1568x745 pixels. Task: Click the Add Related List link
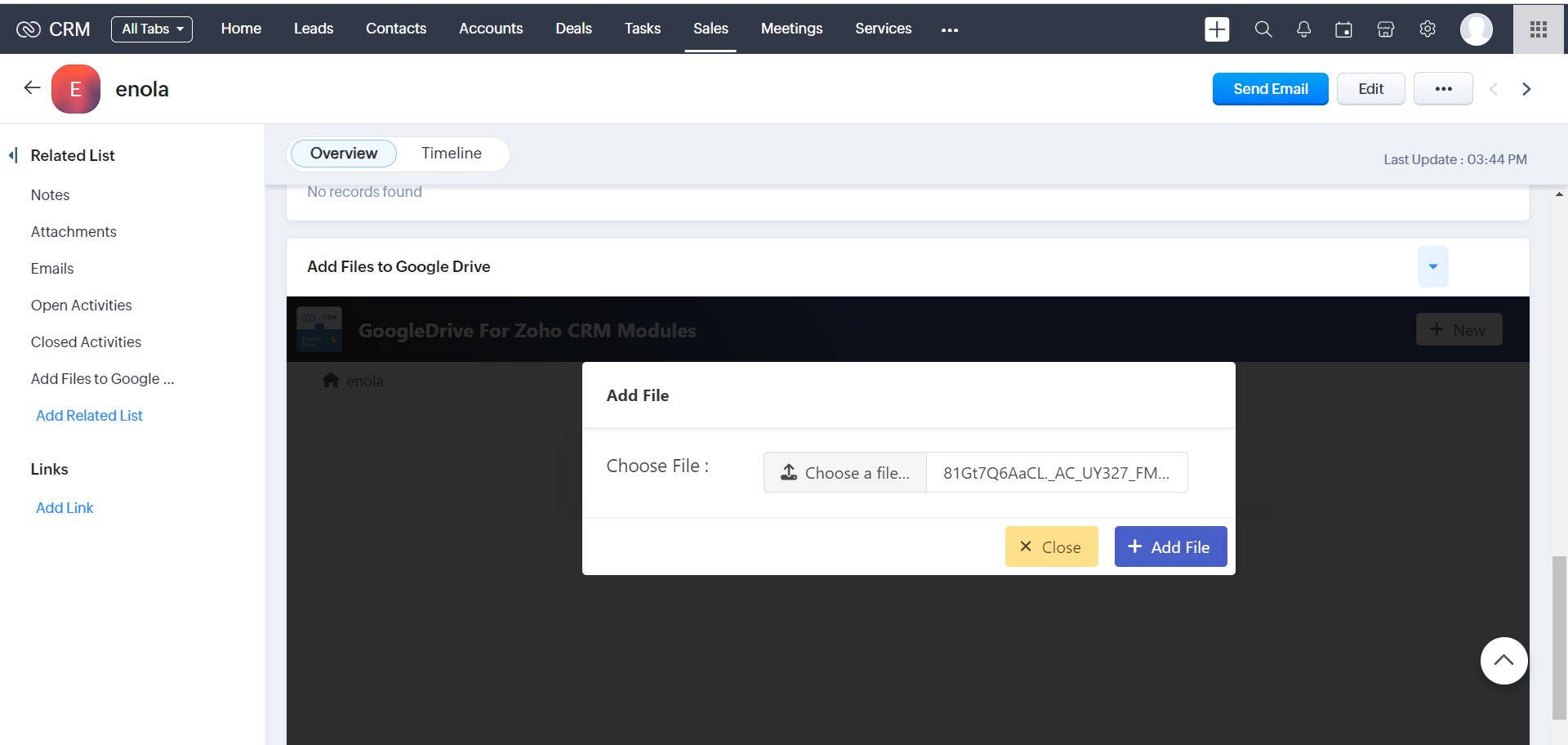click(89, 416)
